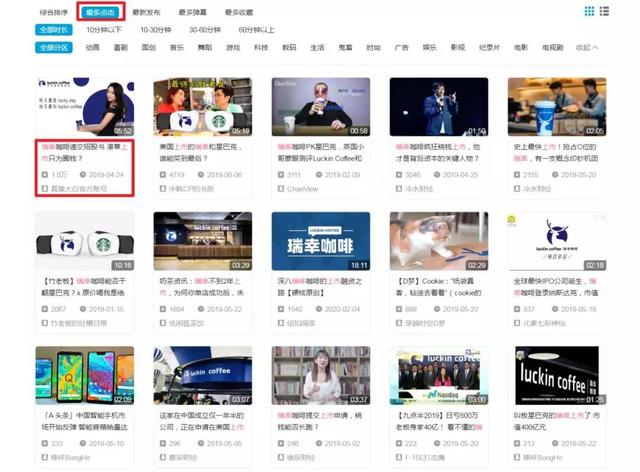Open the smartphones thumbnail video 02:09

tap(84, 375)
